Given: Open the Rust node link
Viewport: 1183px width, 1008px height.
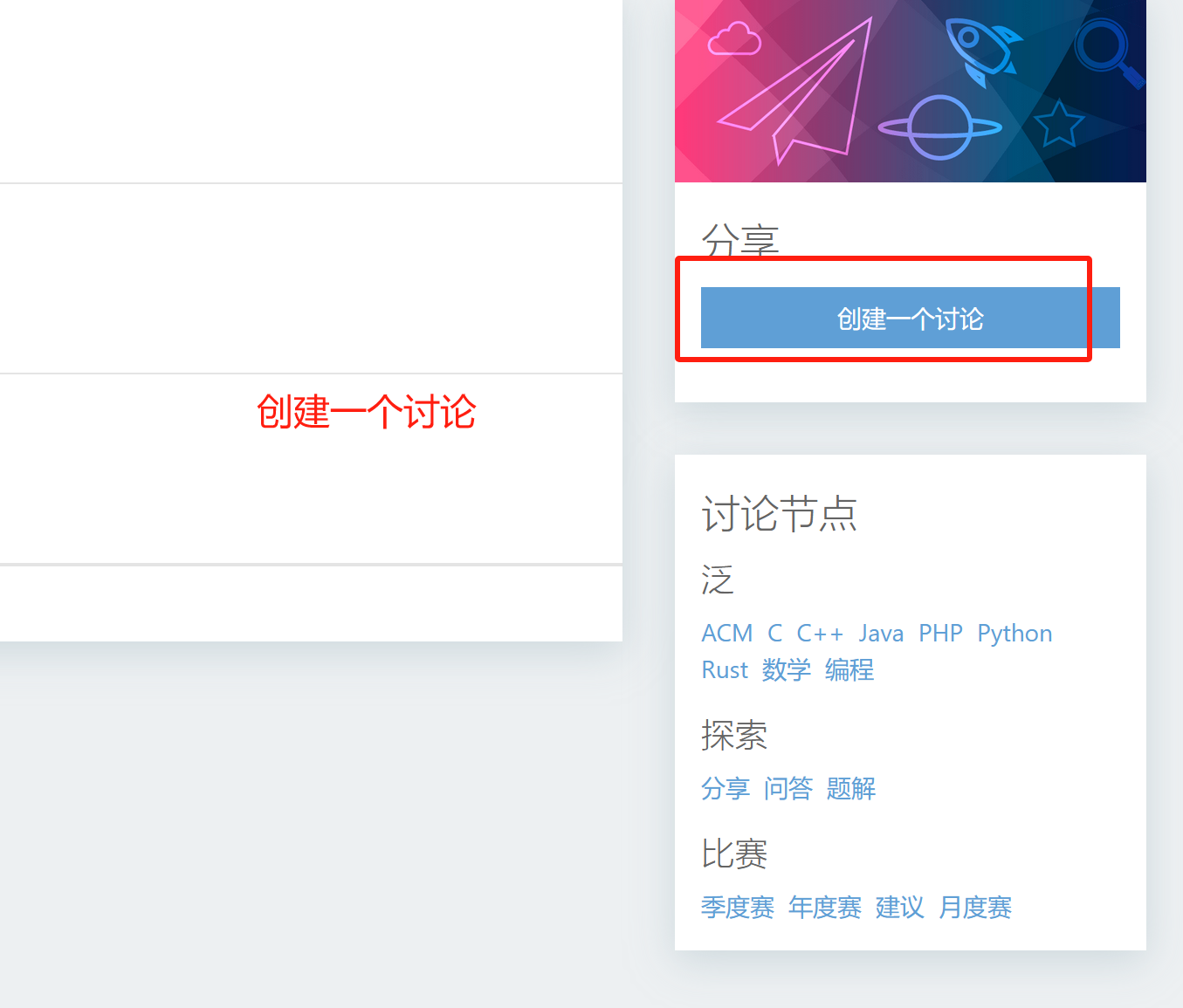Looking at the screenshot, I should [x=725, y=669].
